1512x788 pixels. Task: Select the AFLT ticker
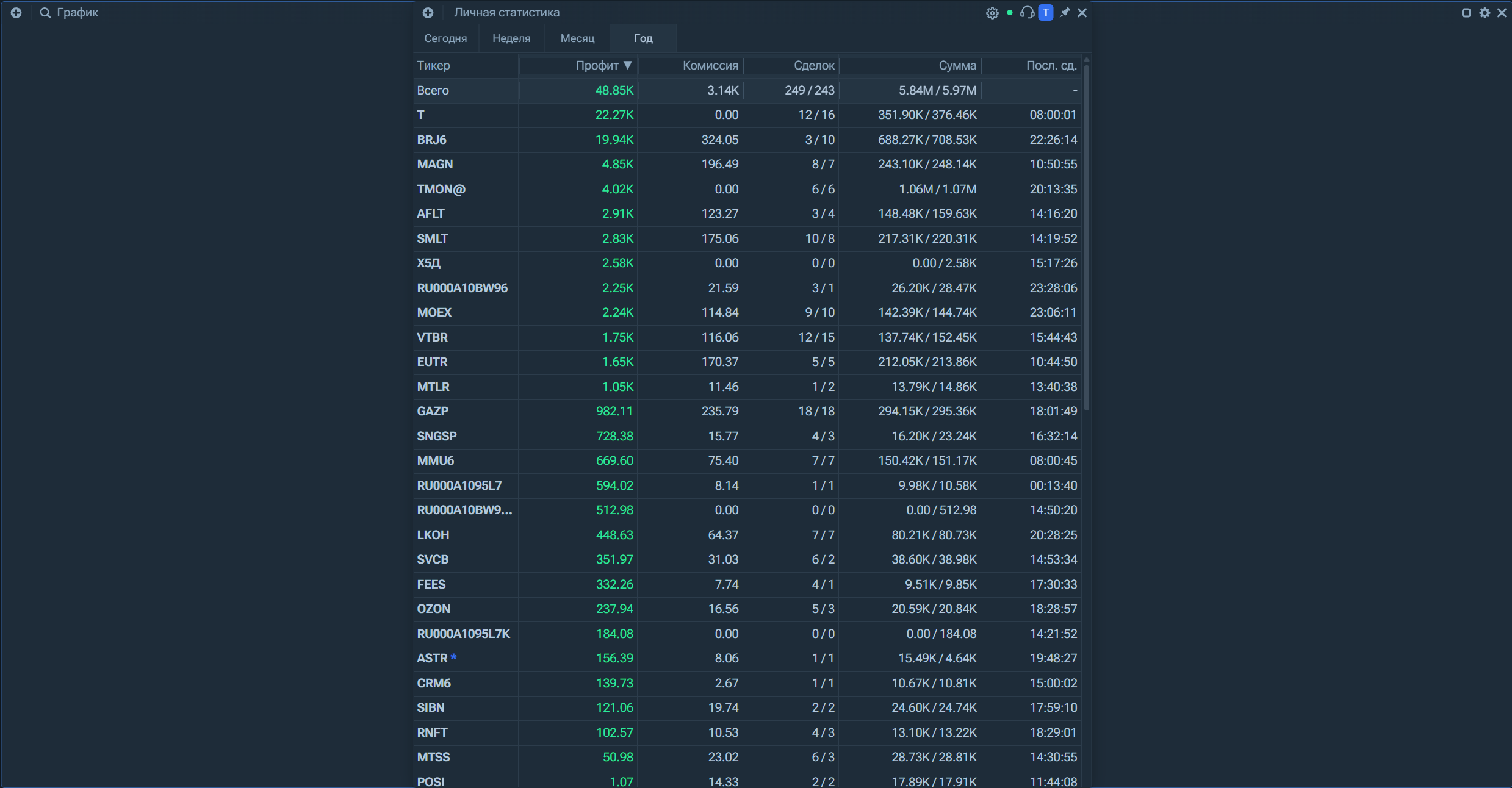pos(431,213)
